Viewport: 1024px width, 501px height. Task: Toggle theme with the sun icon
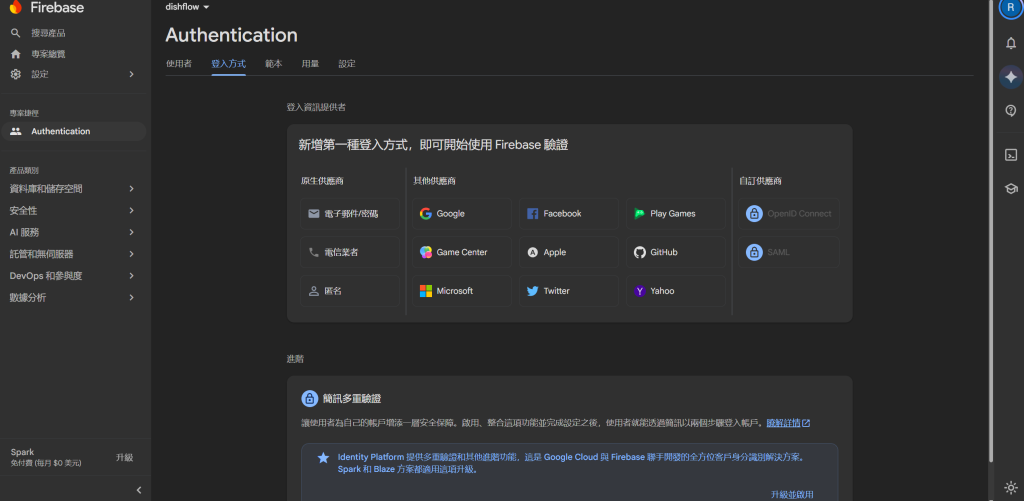tap(1011, 487)
